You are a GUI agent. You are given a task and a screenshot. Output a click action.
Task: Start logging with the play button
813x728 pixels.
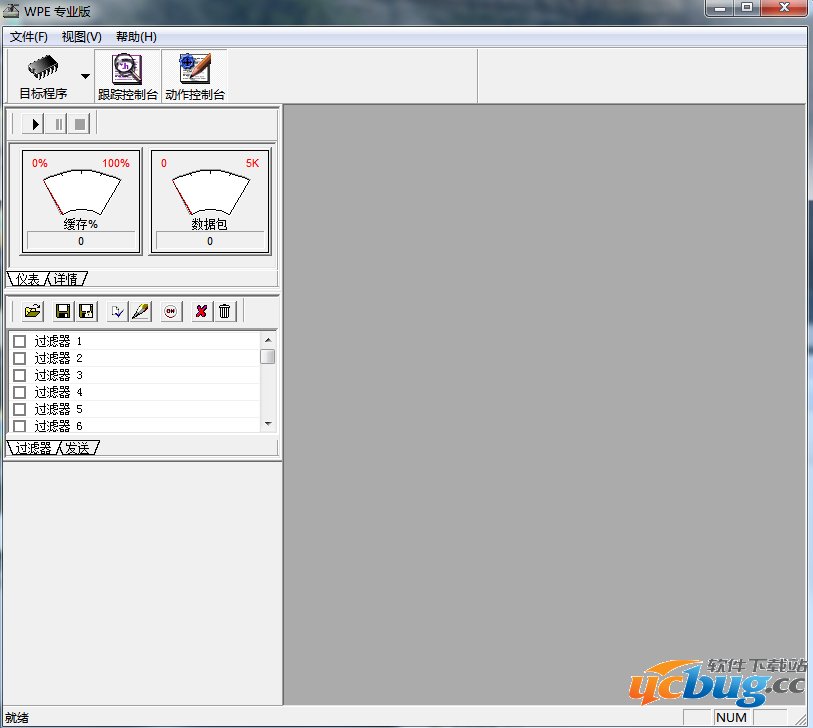tap(34, 124)
